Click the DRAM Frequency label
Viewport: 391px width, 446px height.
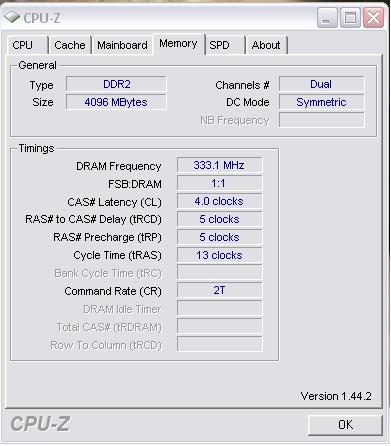pos(119,166)
